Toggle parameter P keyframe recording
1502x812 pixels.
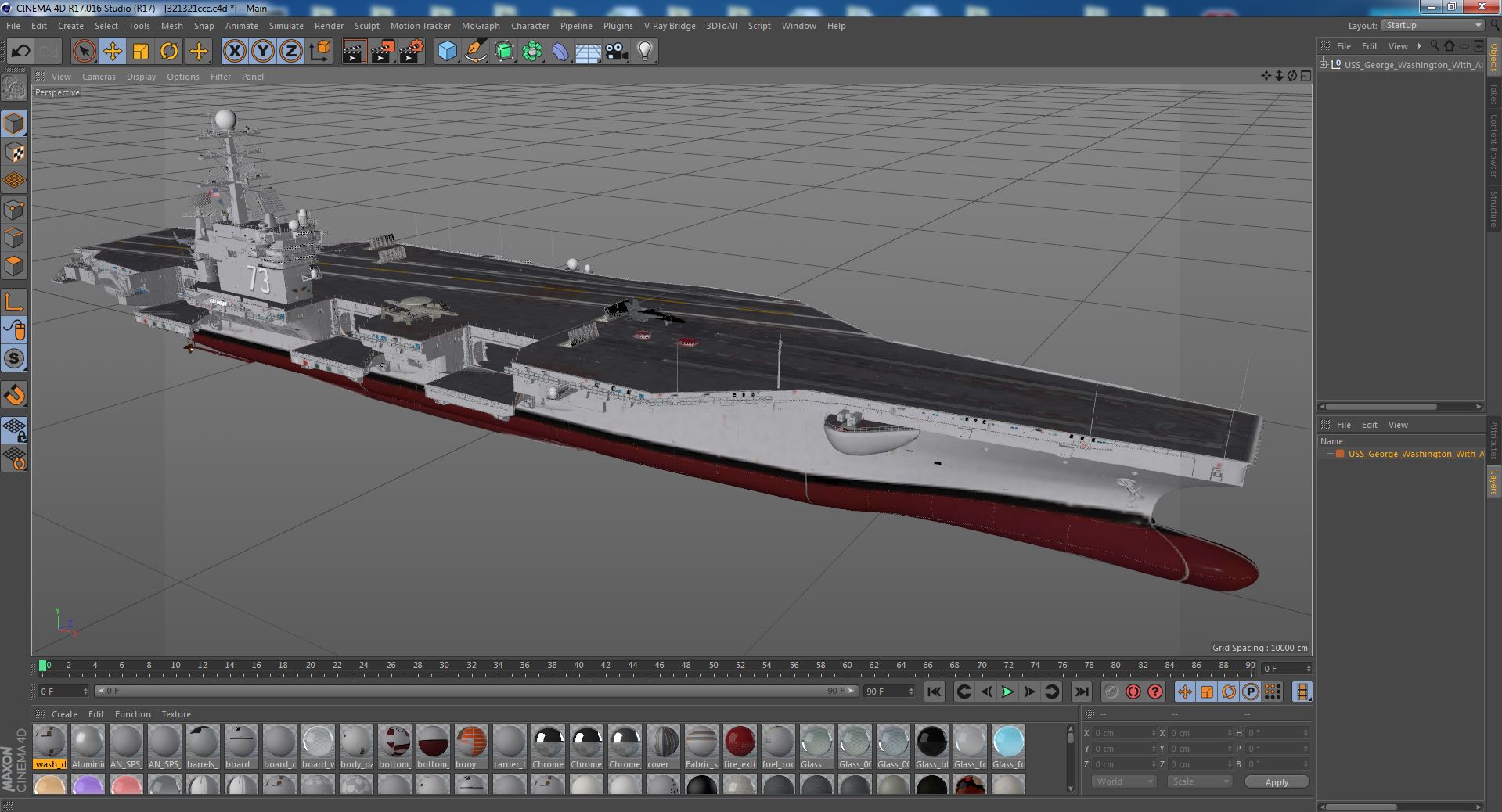pos(1251,692)
